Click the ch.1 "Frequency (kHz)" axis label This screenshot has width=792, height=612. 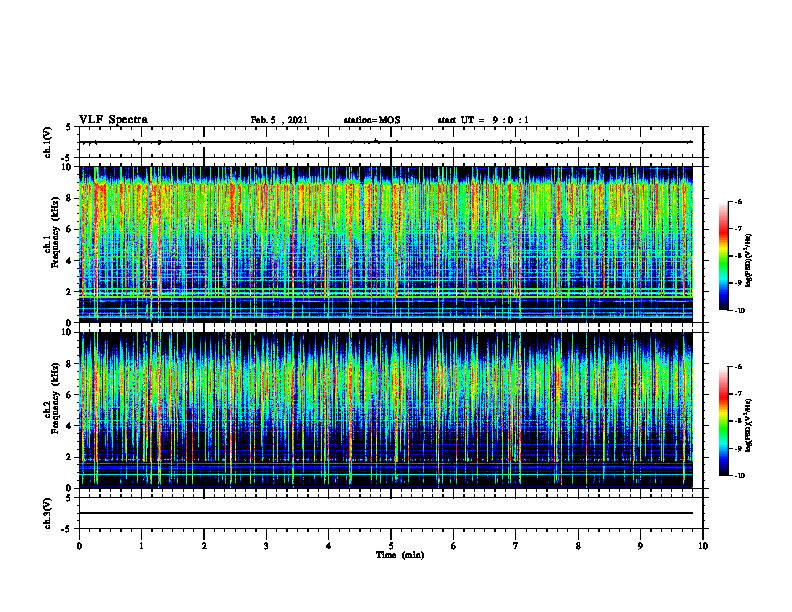point(56,232)
